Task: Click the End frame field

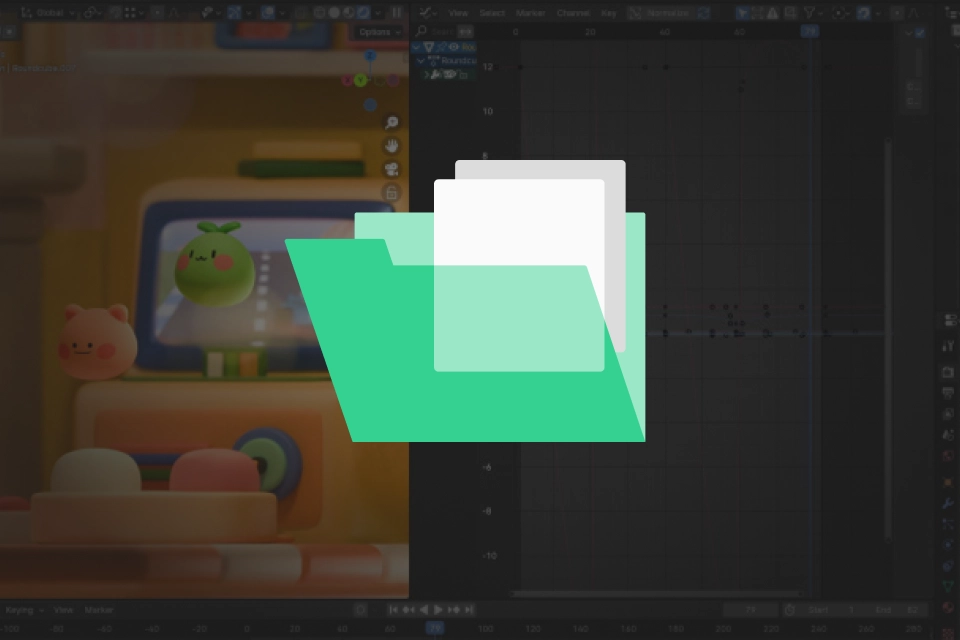Action: (x=896, y=610)
